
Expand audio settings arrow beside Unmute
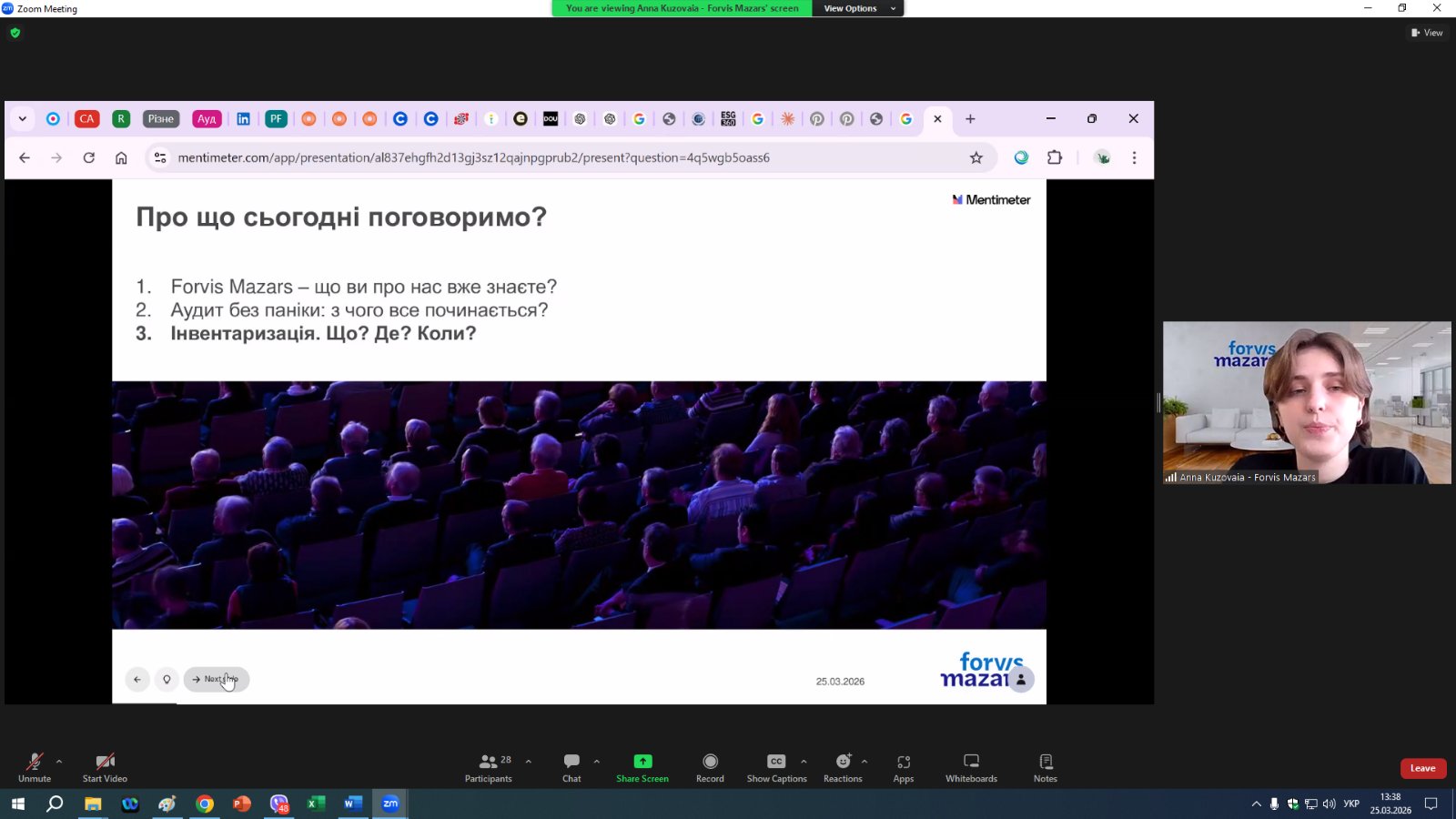[x=59, y=761]
